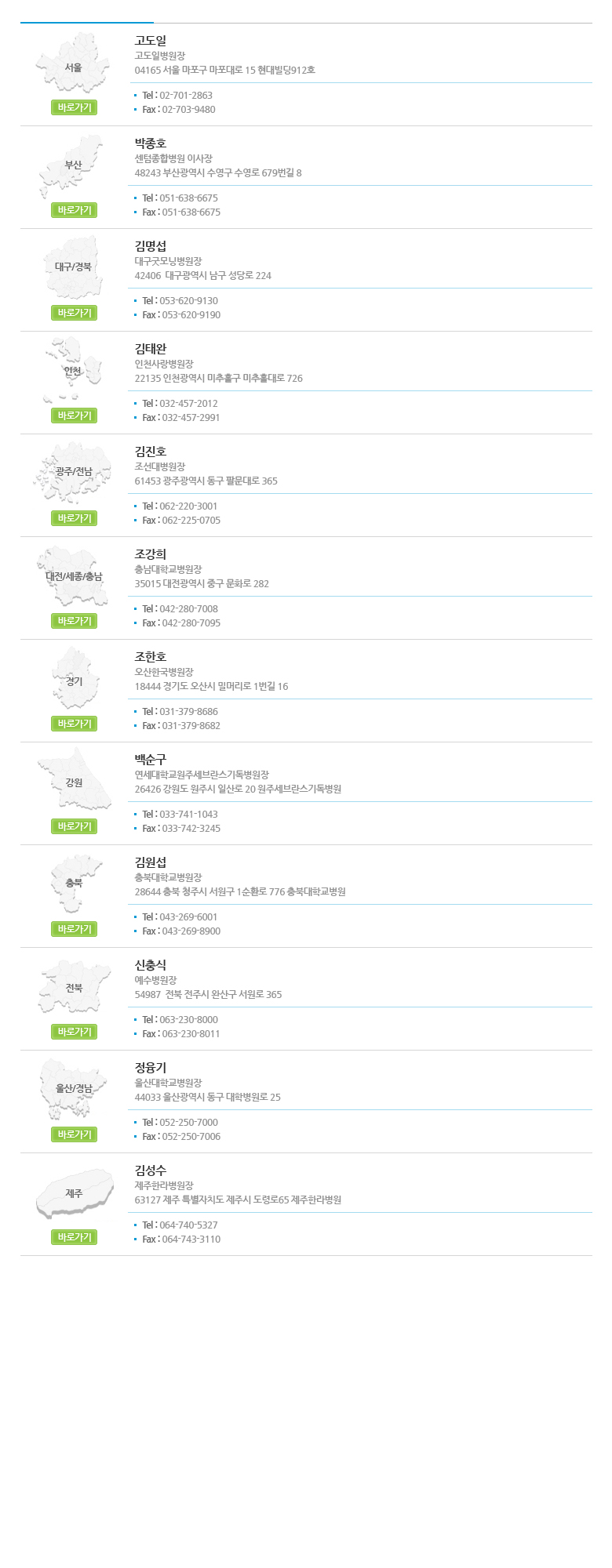Click the Daejeon/Sejong/Chungnam (대전/세종/충남) map icon
This screenshot has height=1568, width=612.
coord(73,576)
